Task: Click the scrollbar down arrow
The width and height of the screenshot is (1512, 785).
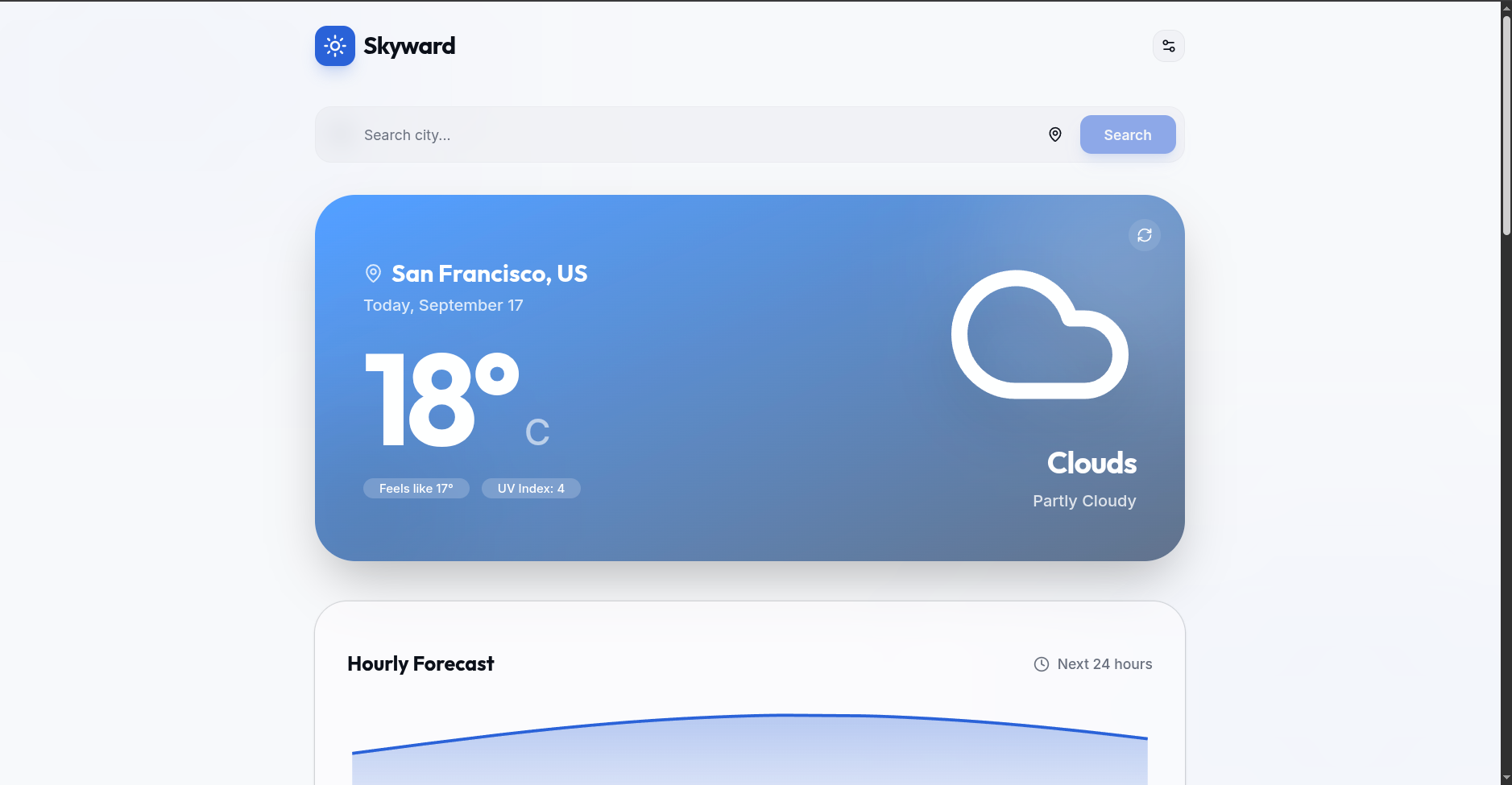Action: coord(1506,779)
